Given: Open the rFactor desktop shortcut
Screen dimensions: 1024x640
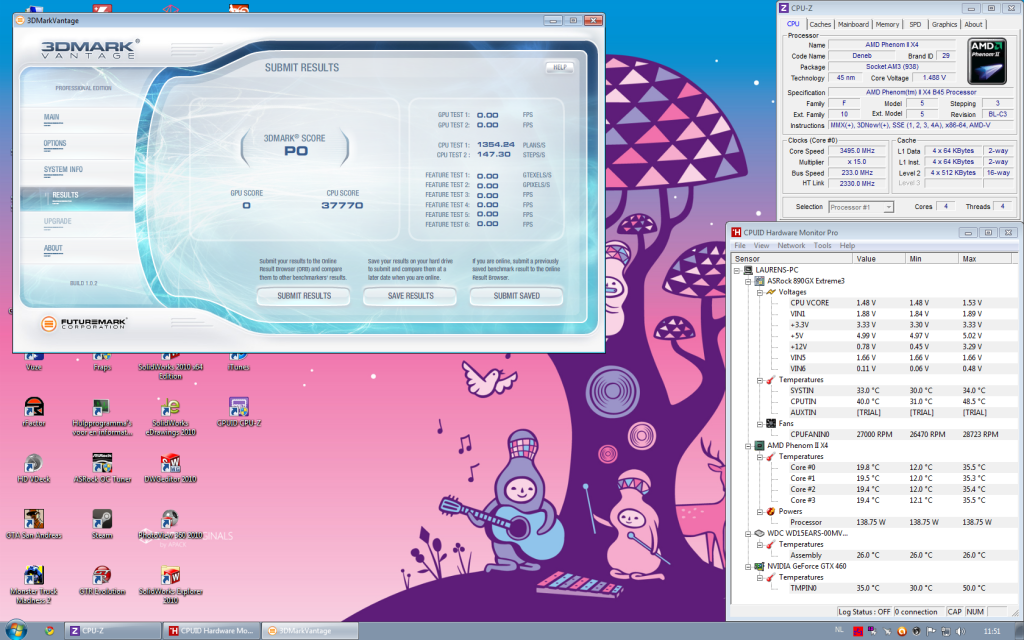Looking at the screenshot, I should tap(34, 412).
